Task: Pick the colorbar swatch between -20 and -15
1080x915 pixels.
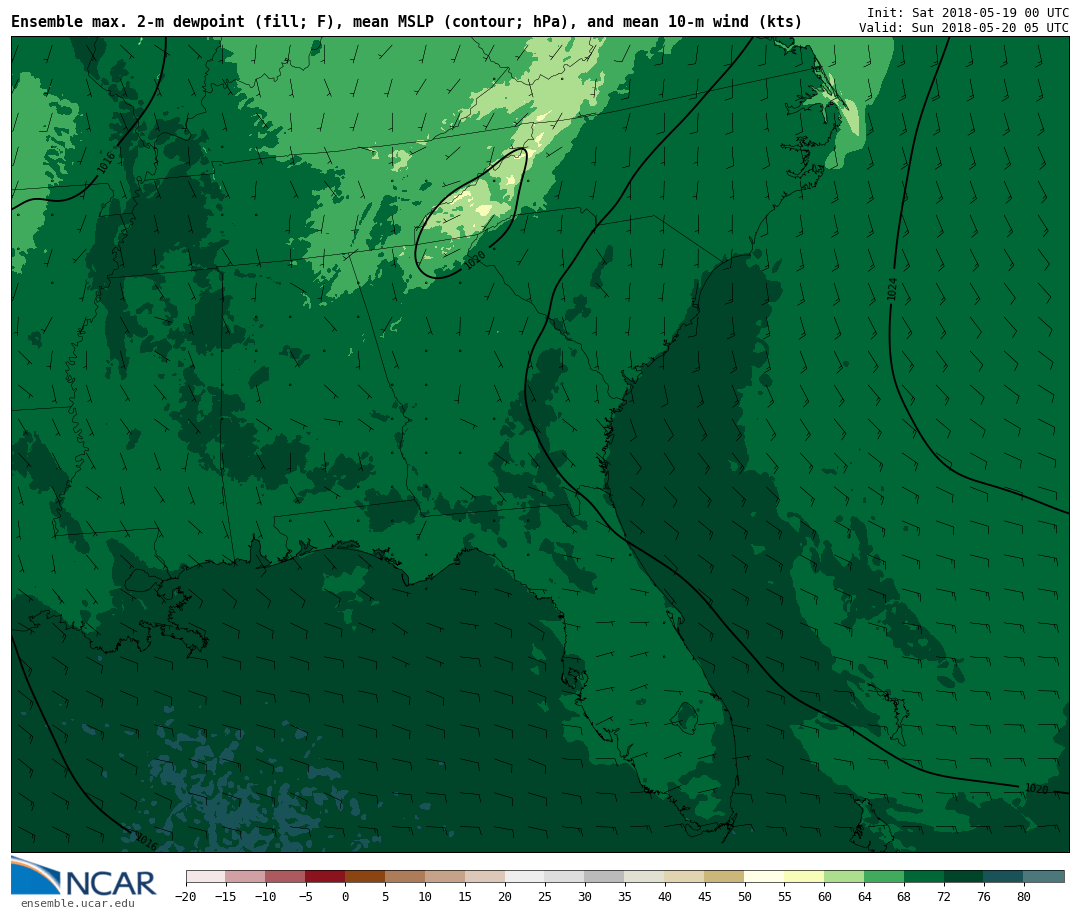Action: [206, 876]
